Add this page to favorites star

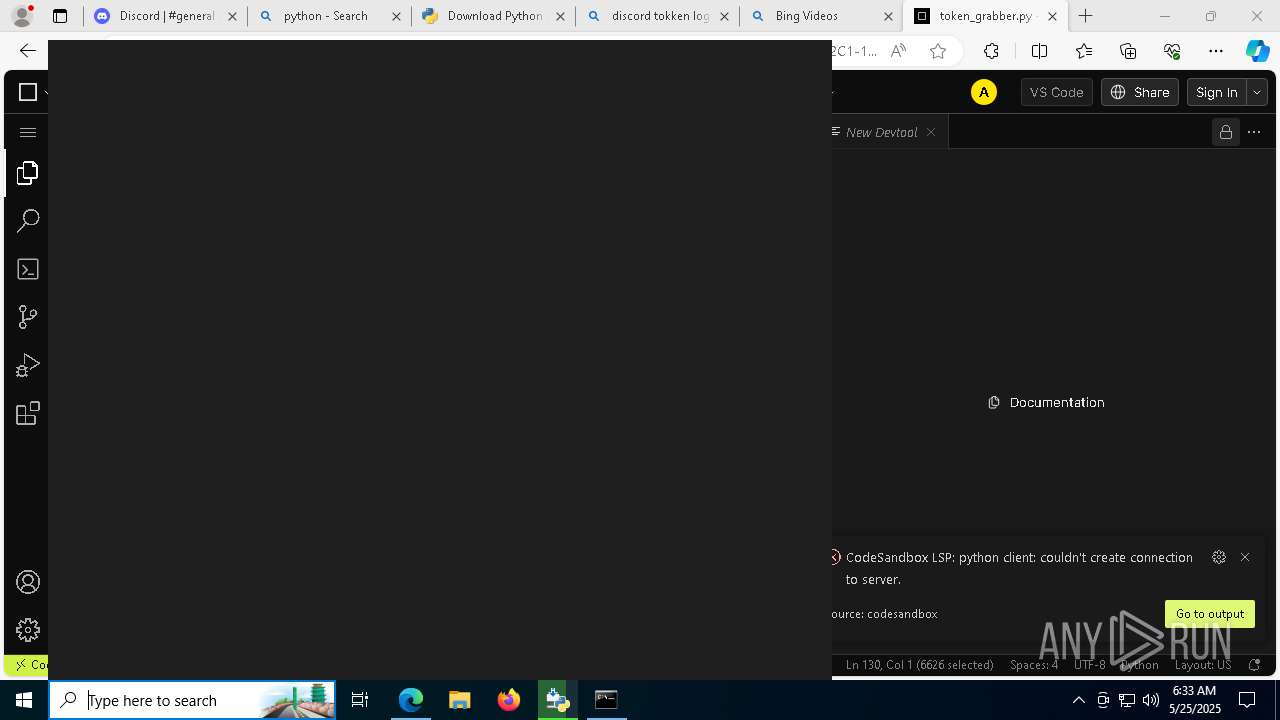coord(938,51)
